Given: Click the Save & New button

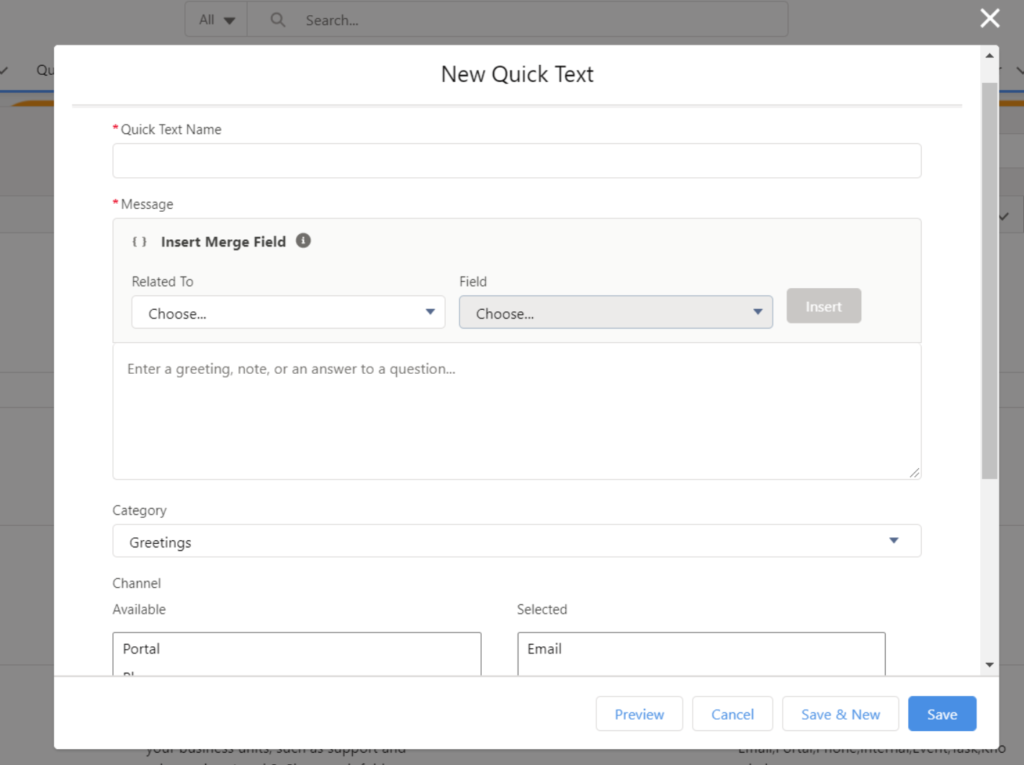Looking at the screenshot, I should (x=840, y=713).
